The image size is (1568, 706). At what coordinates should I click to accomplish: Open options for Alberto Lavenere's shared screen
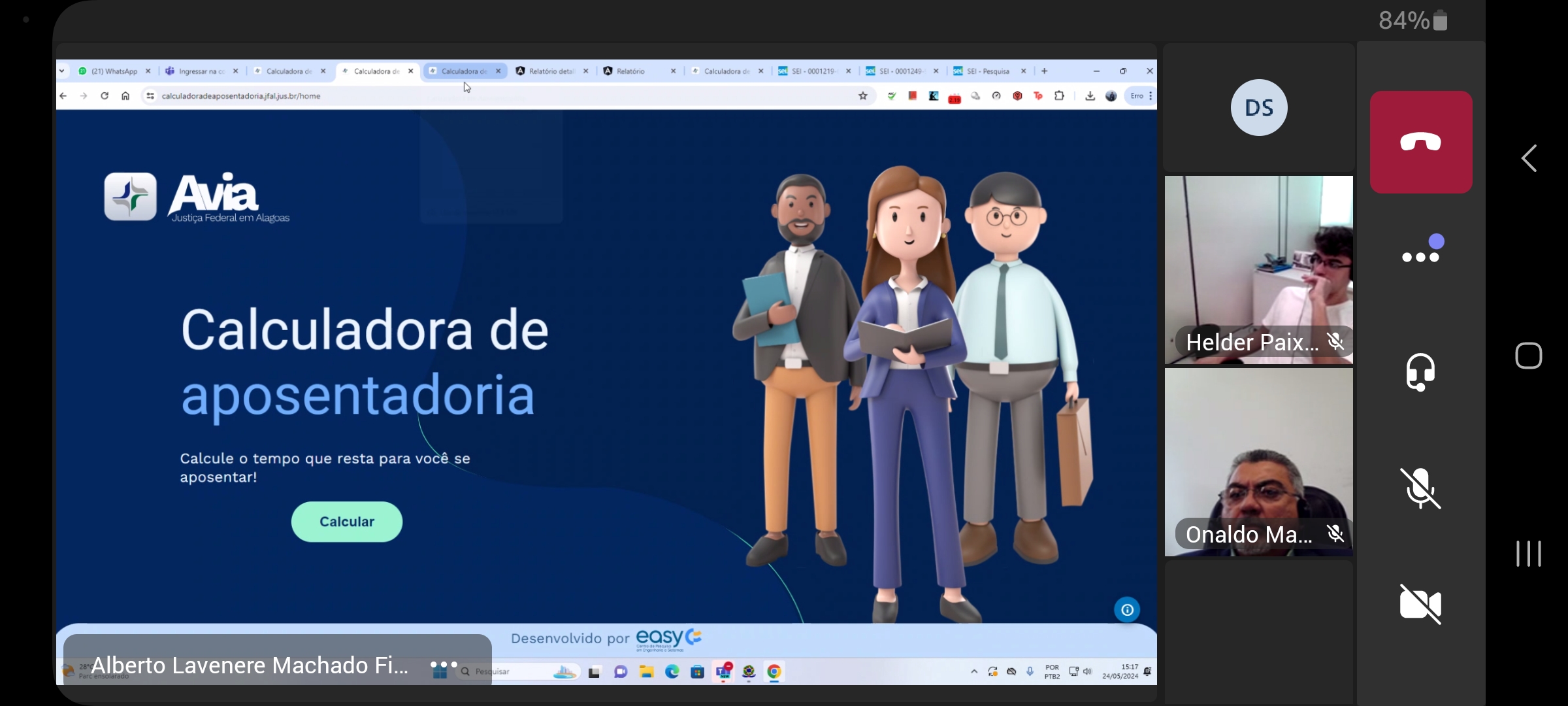click(x=444, y=665)
